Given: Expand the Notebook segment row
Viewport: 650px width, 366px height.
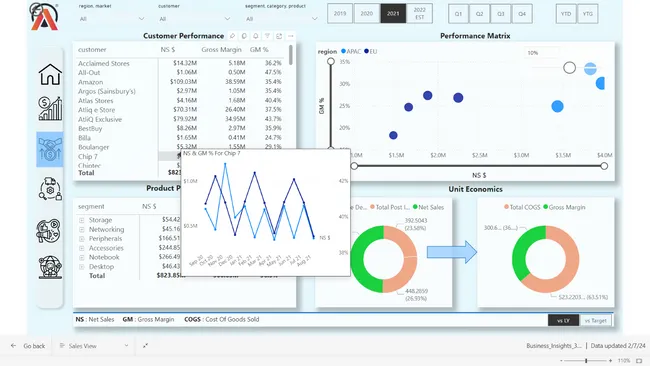Looking at the screenshot, I should coord(82,257).
